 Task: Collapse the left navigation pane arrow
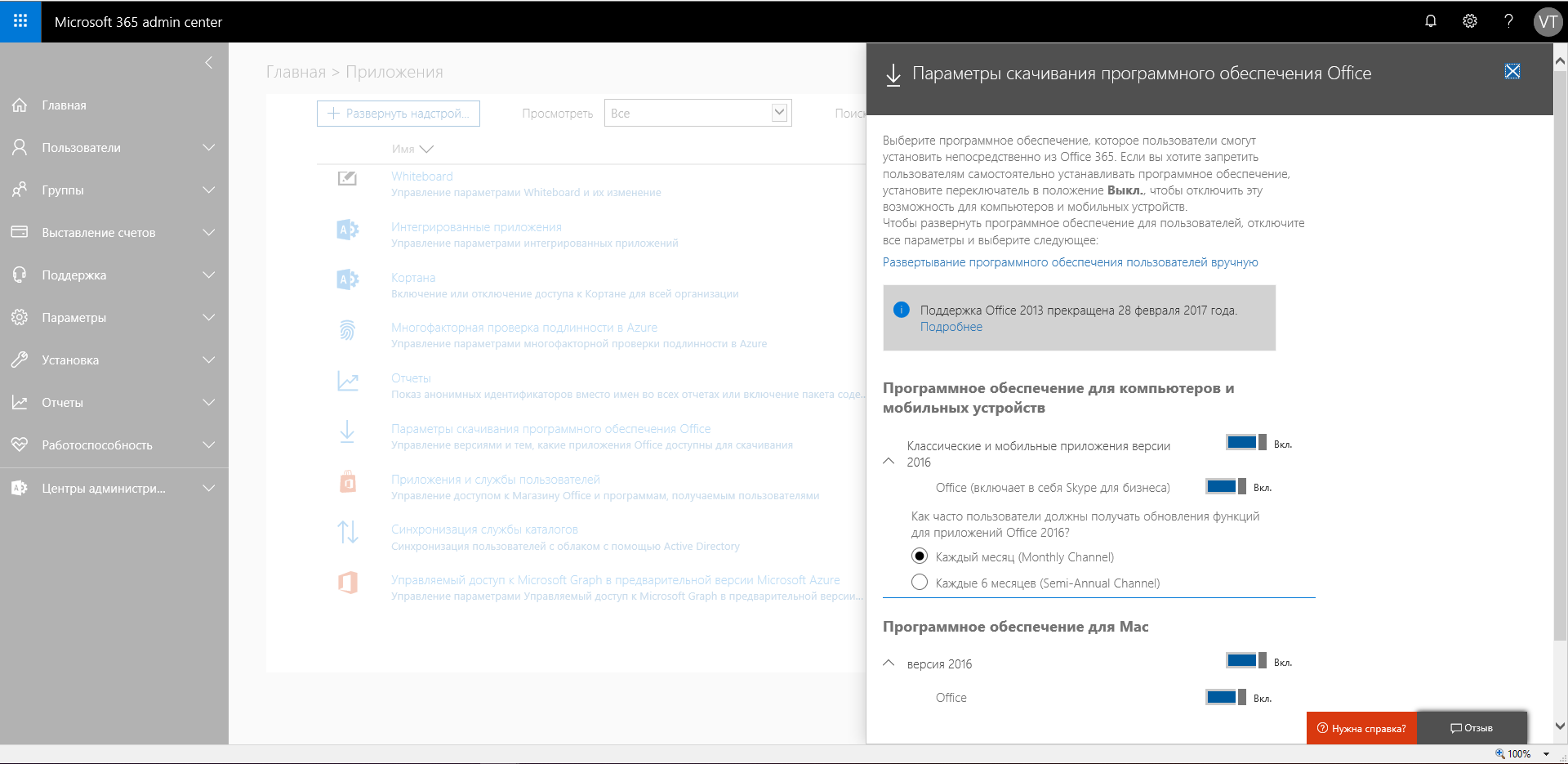(x=209, y=62)
